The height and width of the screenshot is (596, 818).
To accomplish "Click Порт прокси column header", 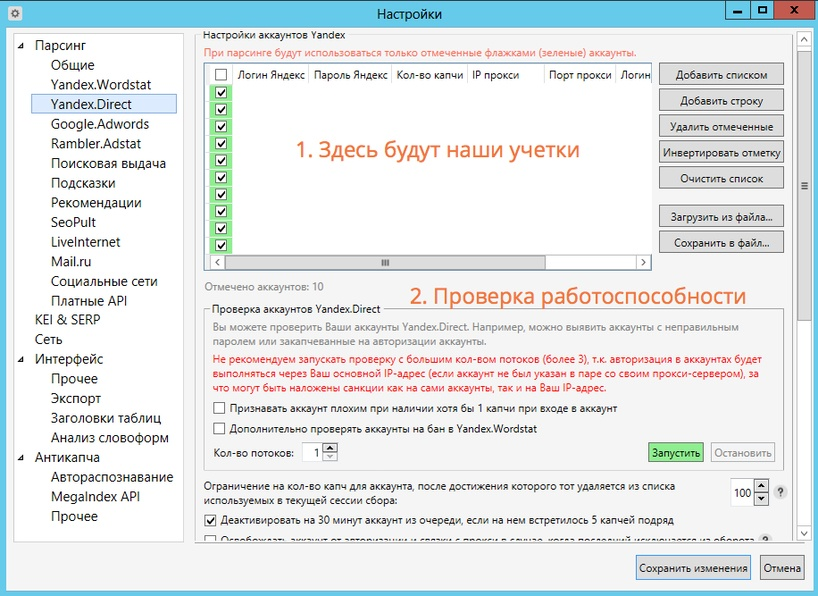I will [x=580, y=75].
